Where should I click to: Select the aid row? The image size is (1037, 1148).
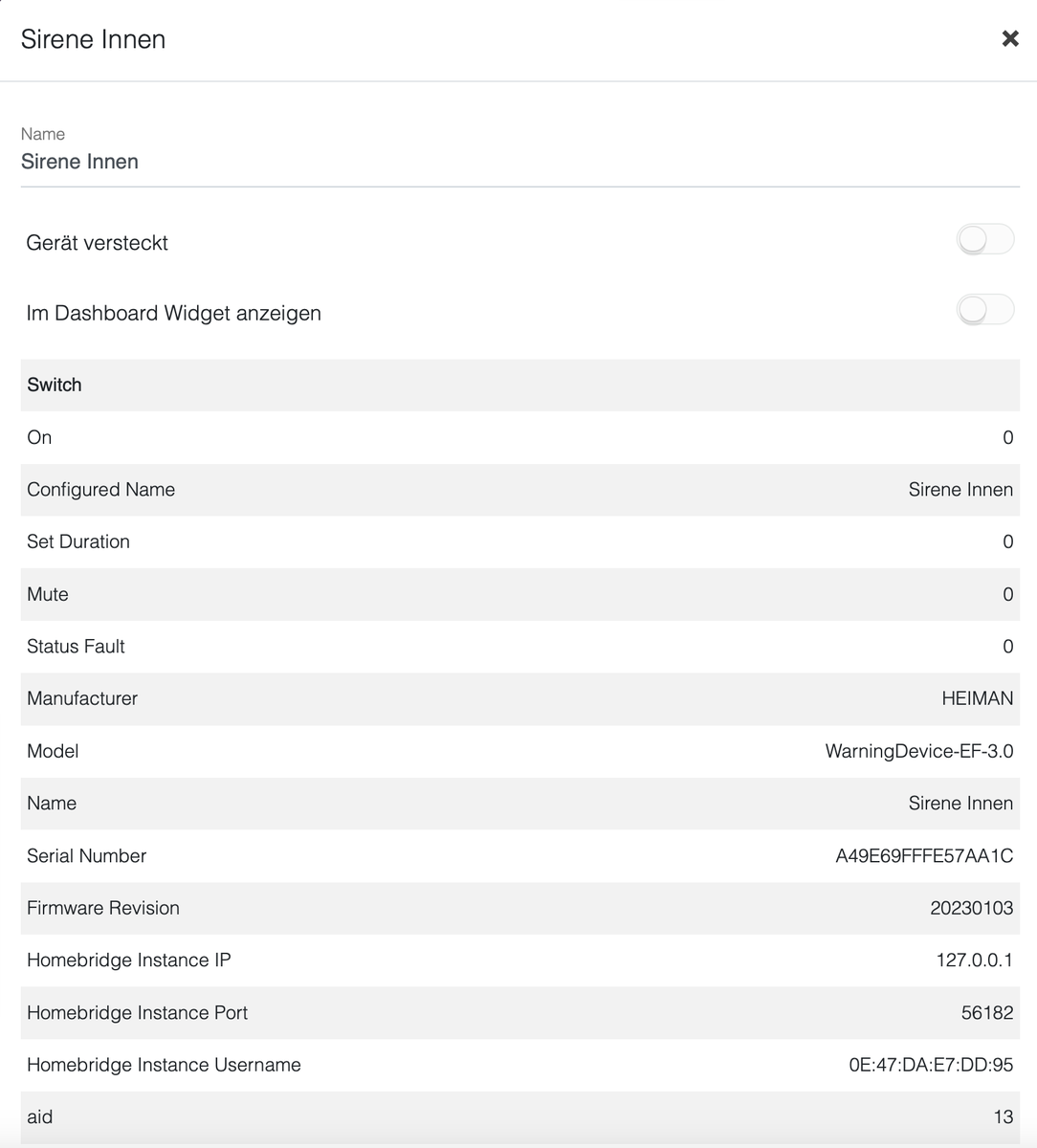pyautogui.click(x=519, y=1117)
